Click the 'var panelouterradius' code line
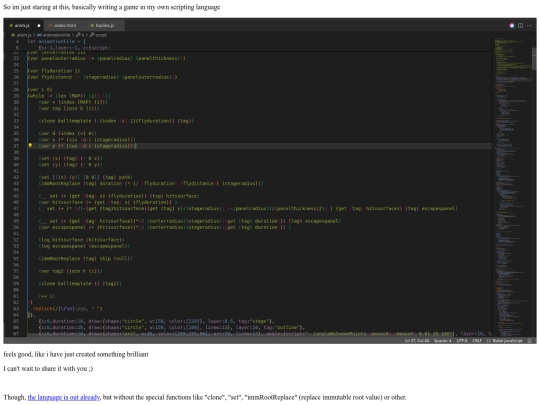Image resolution: width=540 pixels, height=405 pixels. [x=107, y=58]
